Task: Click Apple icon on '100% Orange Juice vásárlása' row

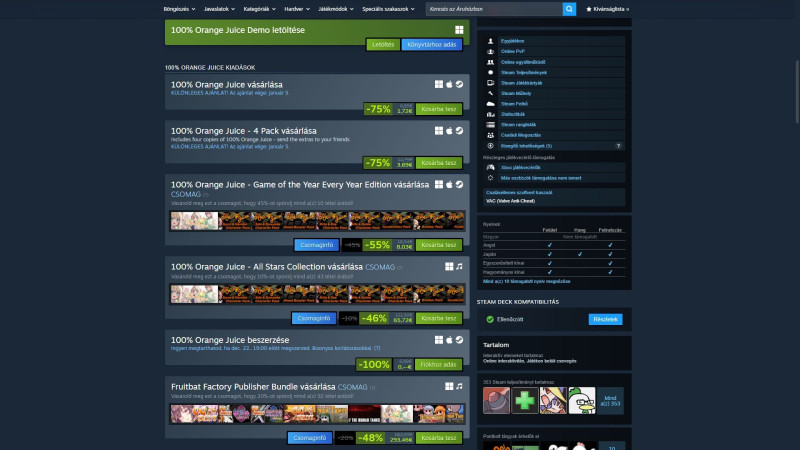Action: click(449, 84)
